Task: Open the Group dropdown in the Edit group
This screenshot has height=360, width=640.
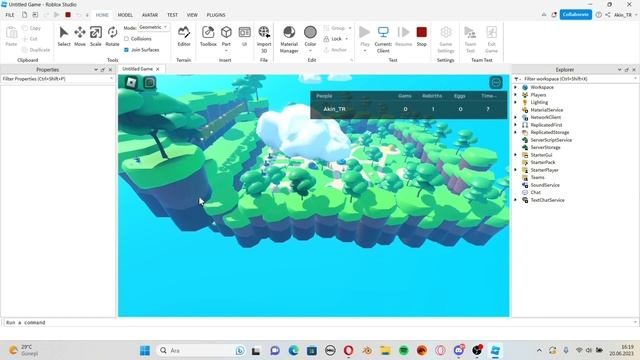Action: coord(350,28)
